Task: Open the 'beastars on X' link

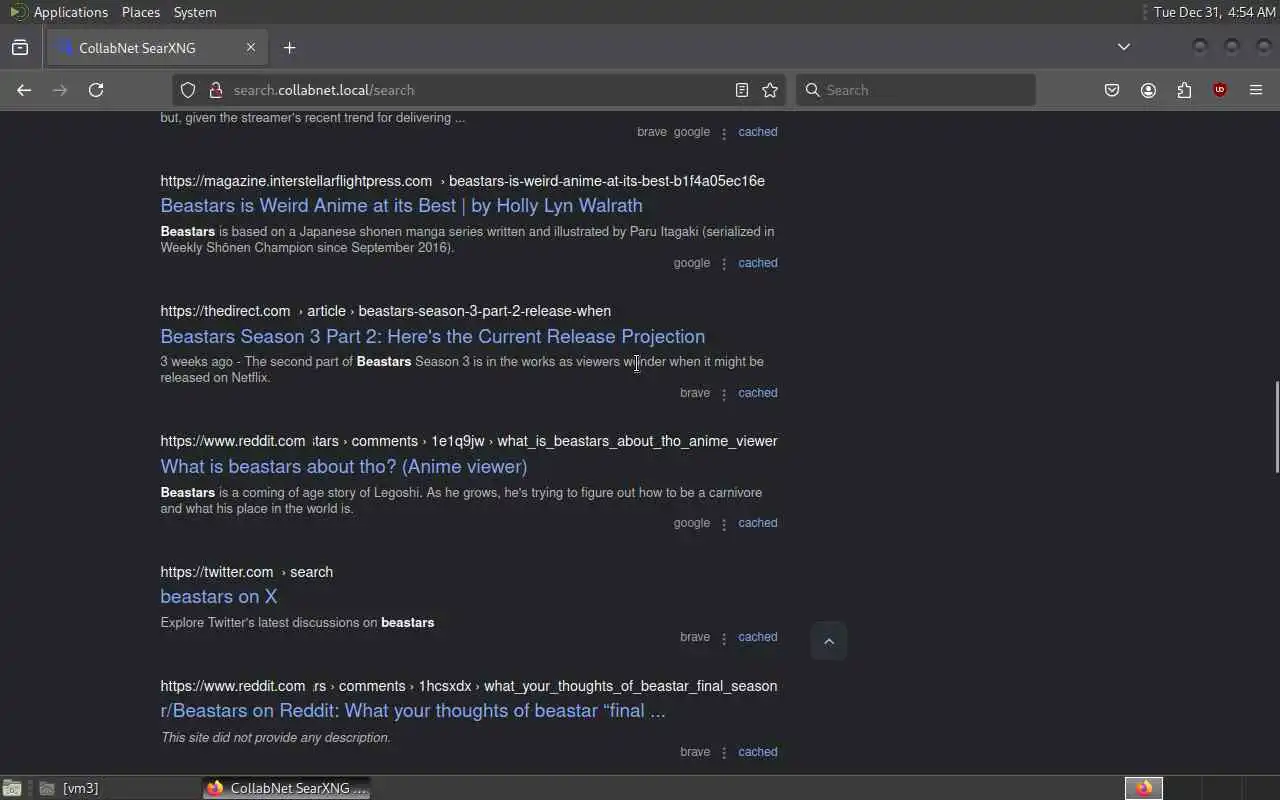Action: pyautogui.click(x=218, y=597)
